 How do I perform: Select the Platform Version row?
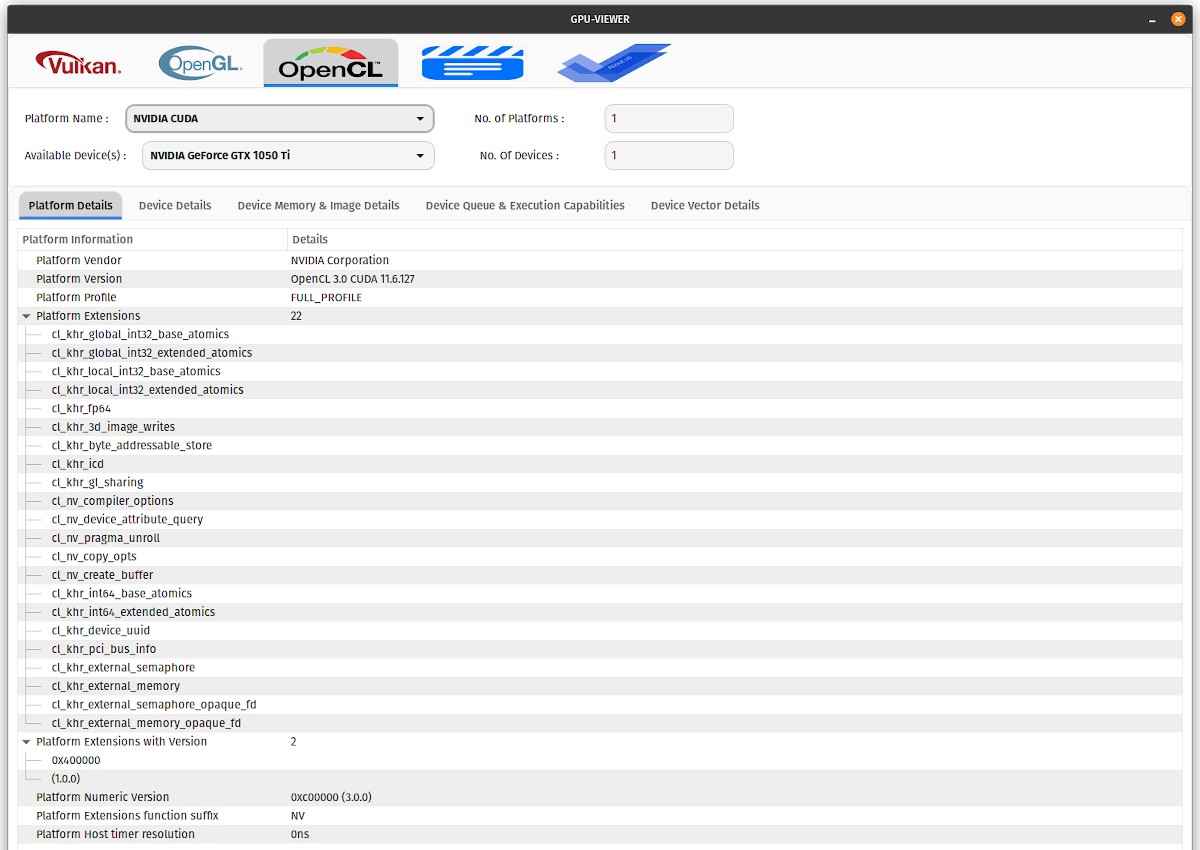pos(600,279)
